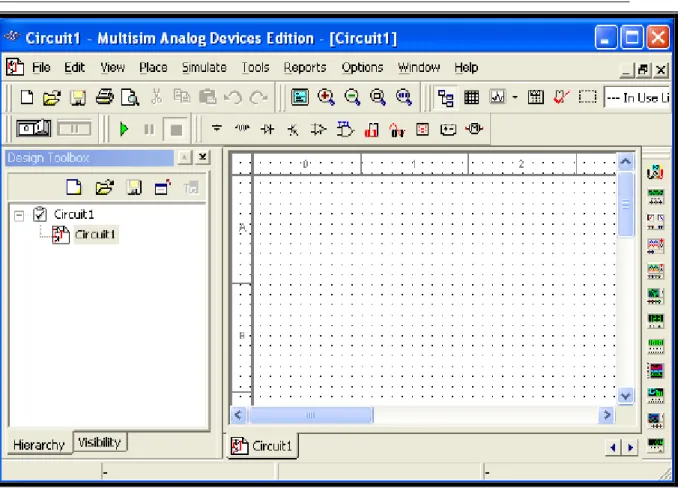Add a Distortion Analyzer instrument
678x488 pixels.
[656, 445]
